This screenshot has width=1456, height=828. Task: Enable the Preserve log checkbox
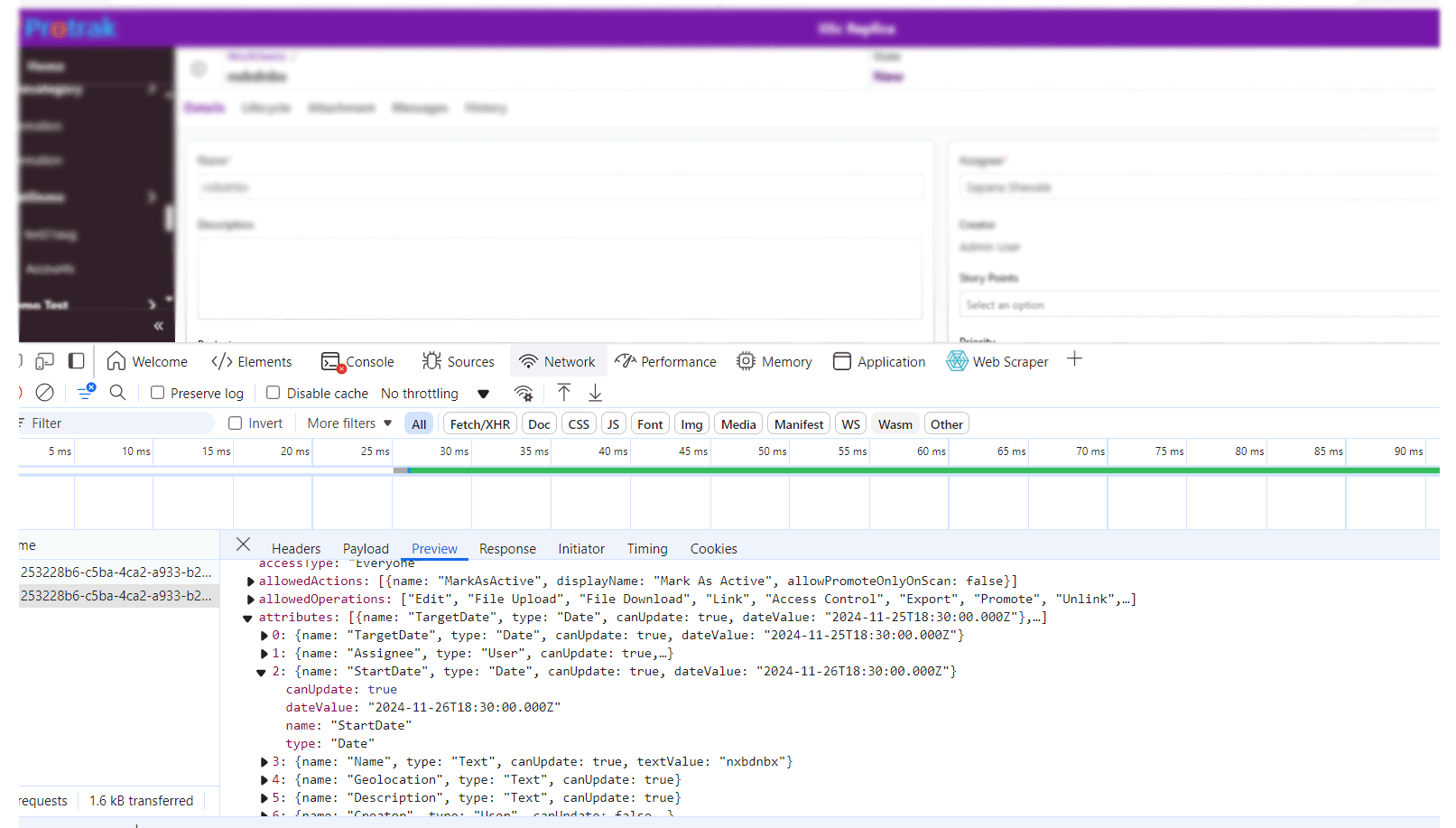(158, 393)
